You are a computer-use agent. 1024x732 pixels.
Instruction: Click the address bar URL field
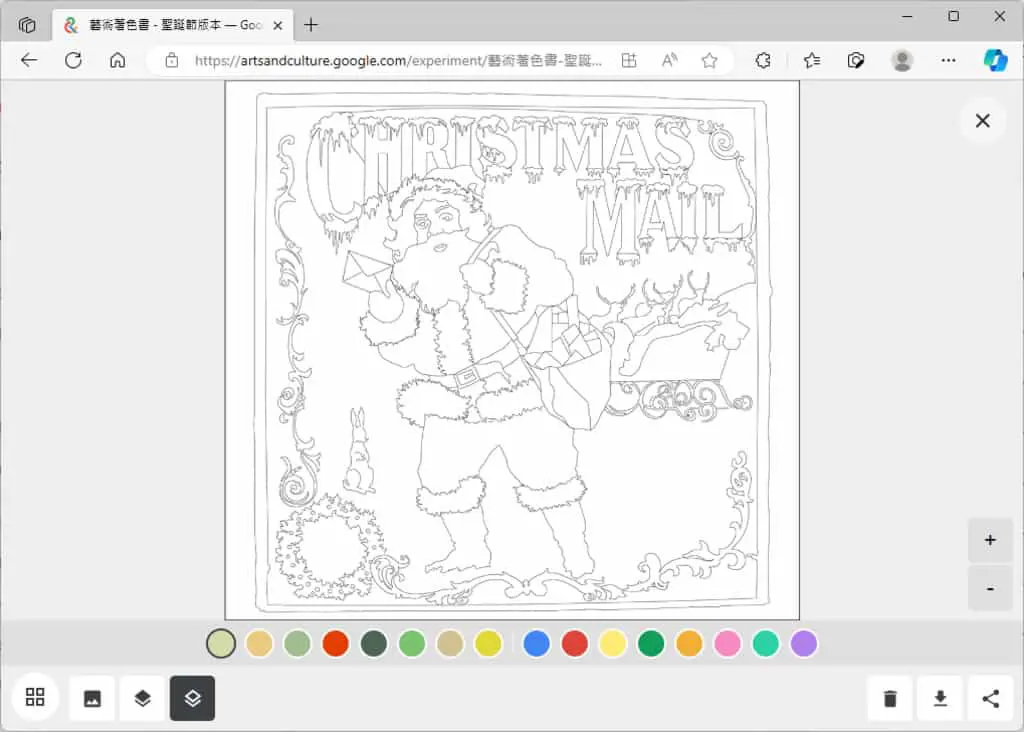[398, 61]
